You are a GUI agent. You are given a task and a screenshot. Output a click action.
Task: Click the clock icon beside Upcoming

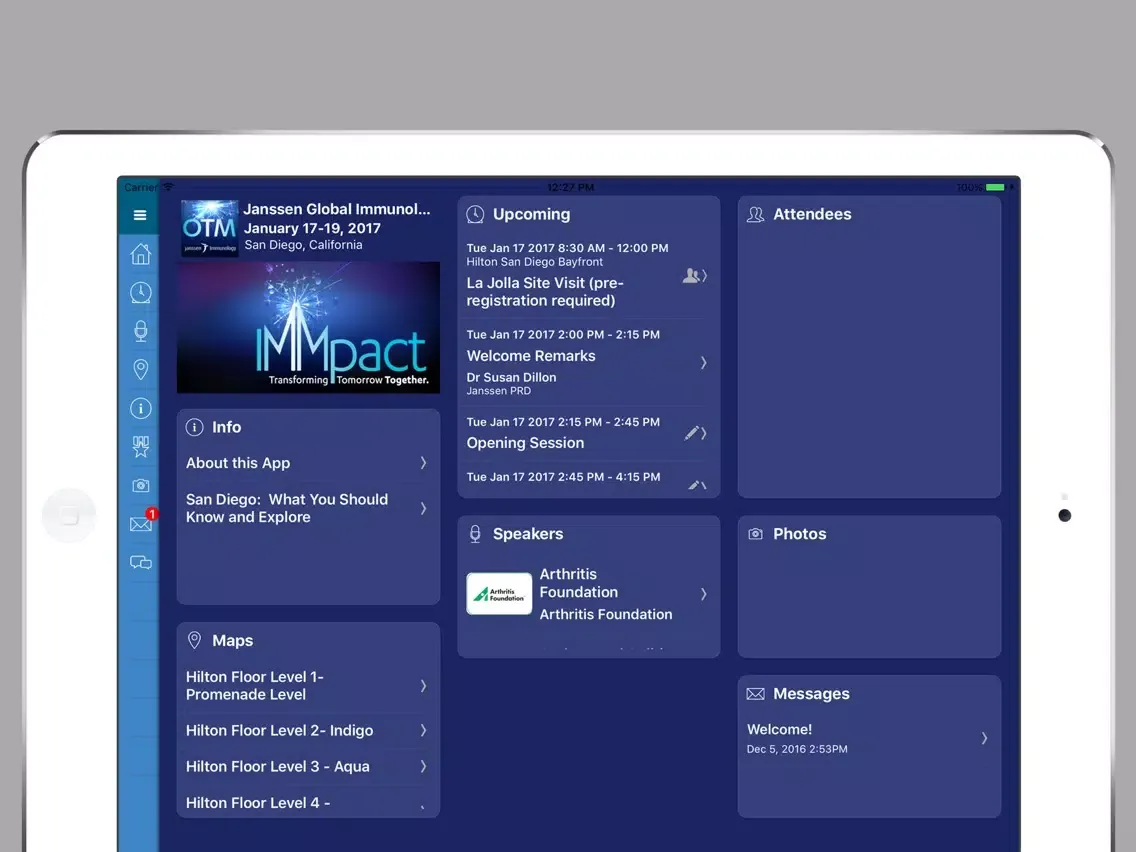[x=475, y=214]
